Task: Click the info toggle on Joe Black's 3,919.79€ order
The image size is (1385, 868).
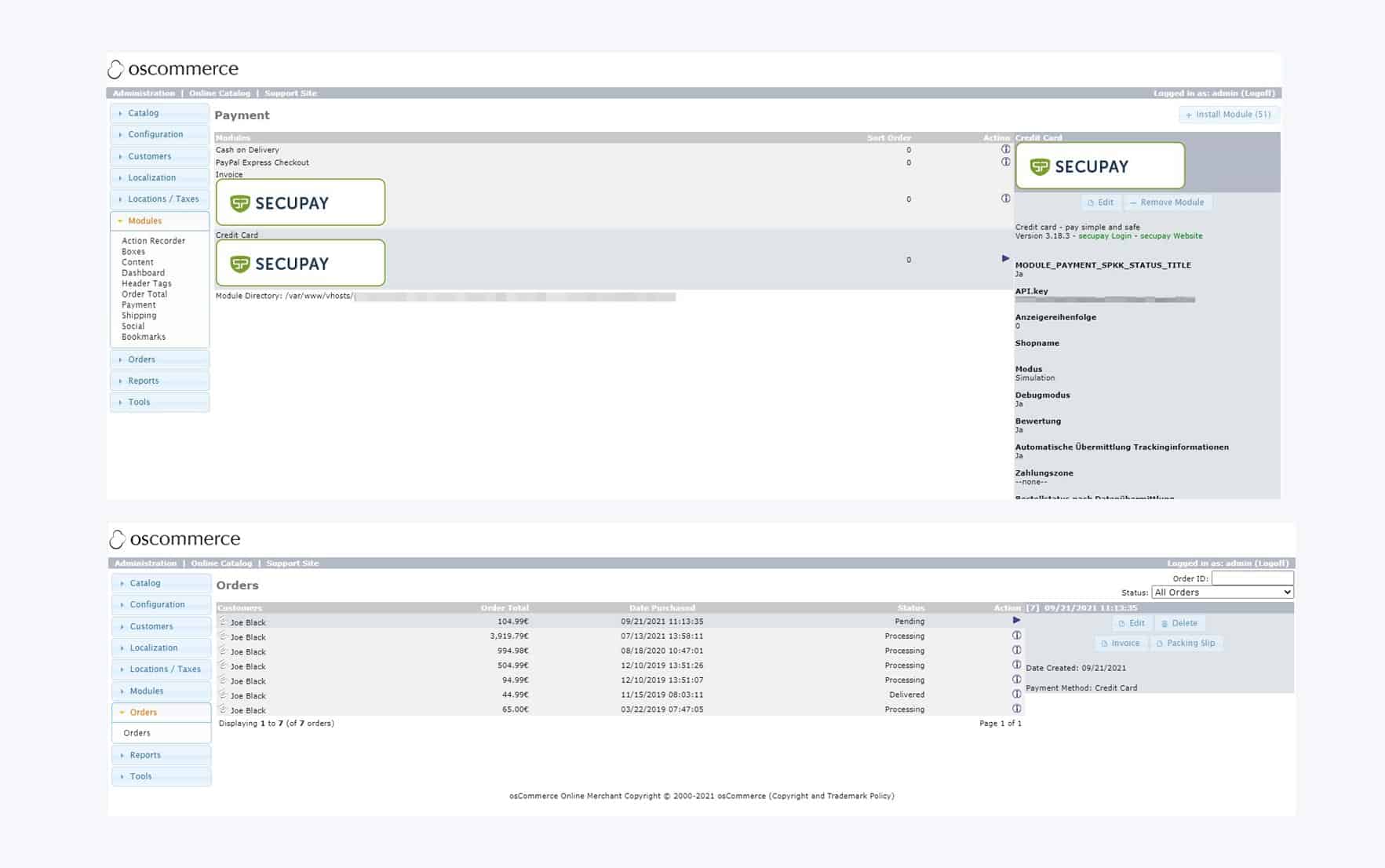Action: pos(1015,636)
